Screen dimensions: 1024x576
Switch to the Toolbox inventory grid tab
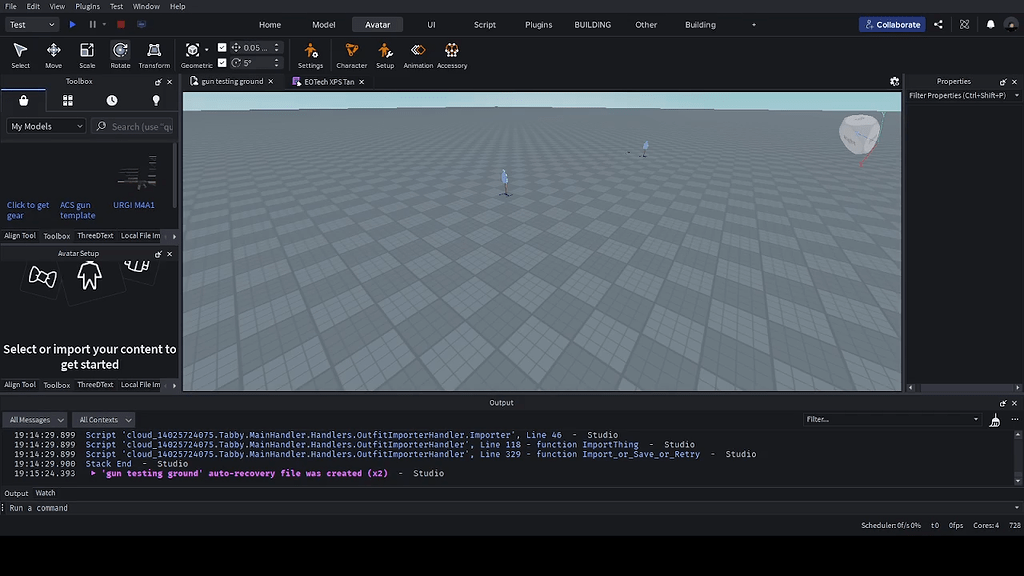pyautogui.click(x=68, y=101)
